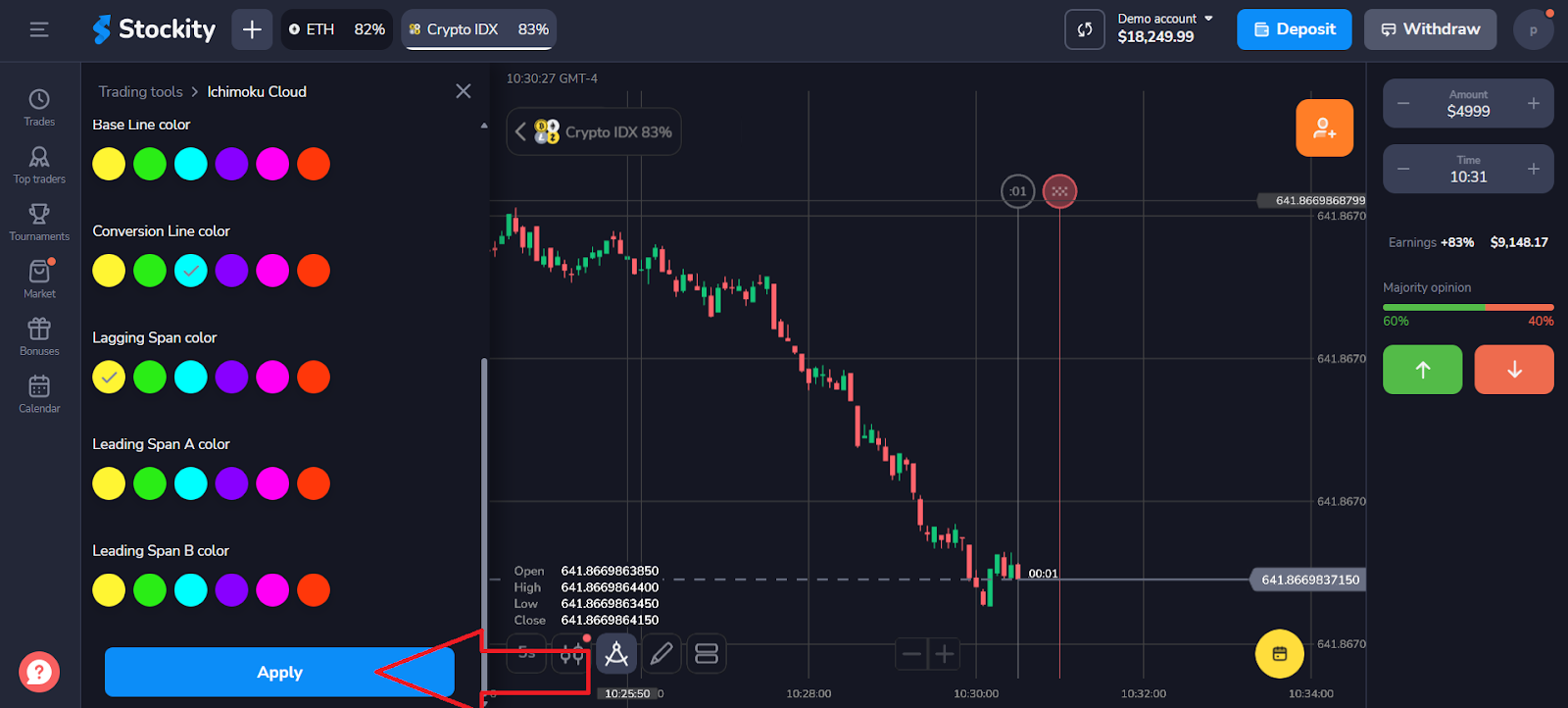Click the refresh balance icon
Image resolution: width=1568 pixels, height=708 pixels.
point(1085,29)
